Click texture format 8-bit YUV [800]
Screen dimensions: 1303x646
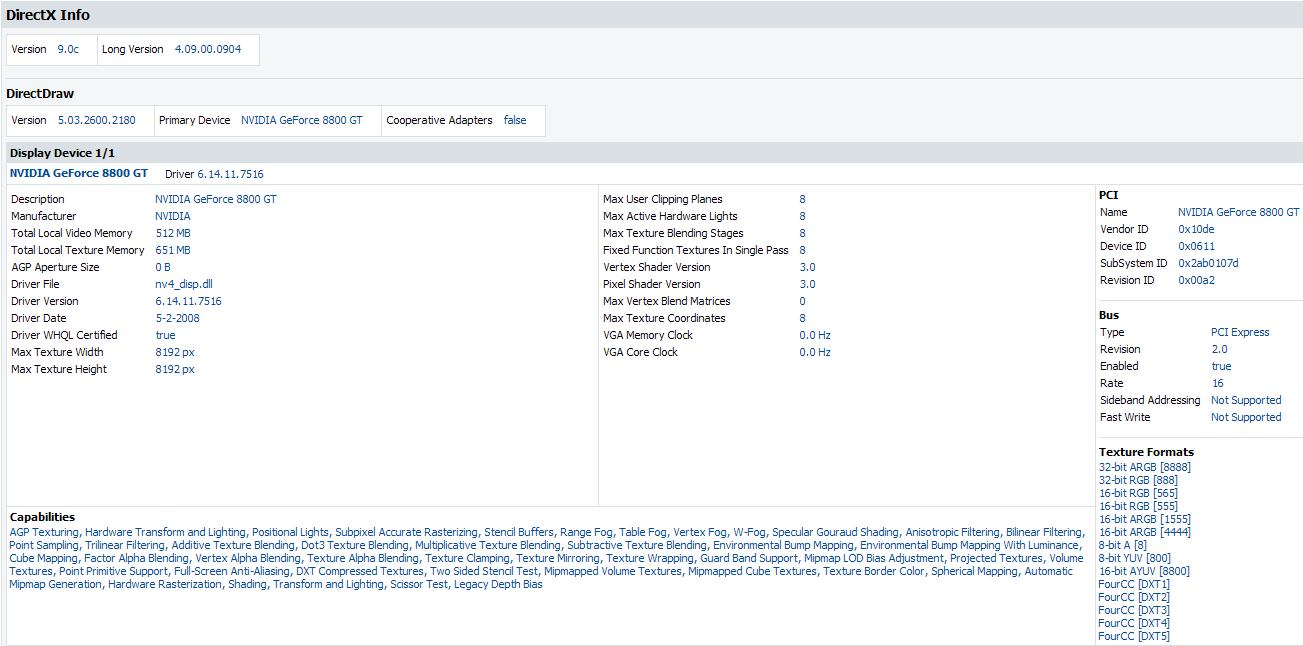click(x=1134, y=558)
